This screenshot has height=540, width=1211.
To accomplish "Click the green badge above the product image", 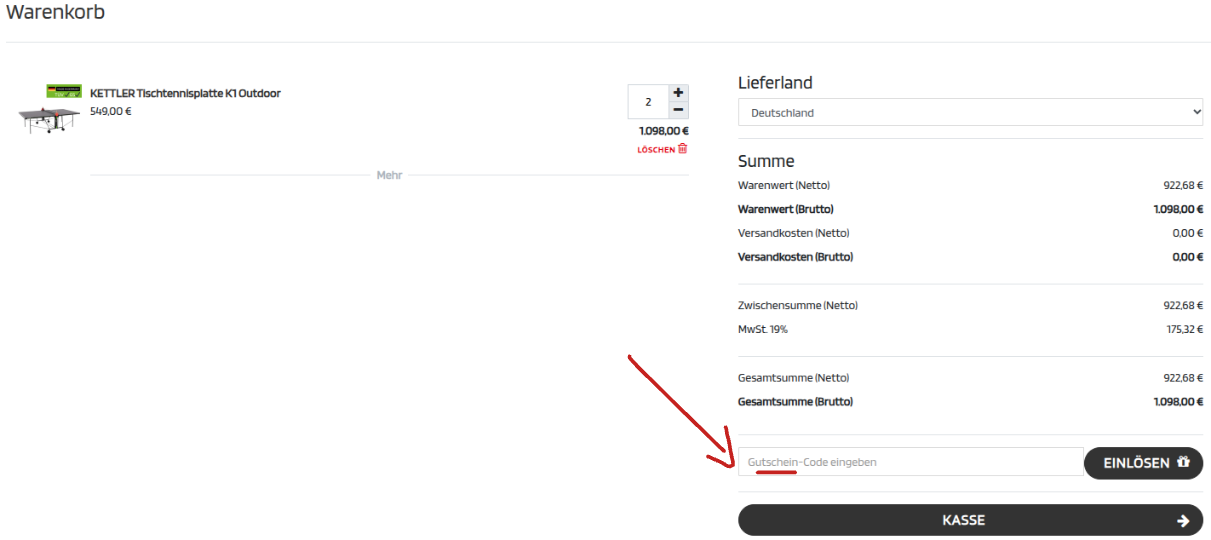I will pyautogui.click(x=64, y=91).
